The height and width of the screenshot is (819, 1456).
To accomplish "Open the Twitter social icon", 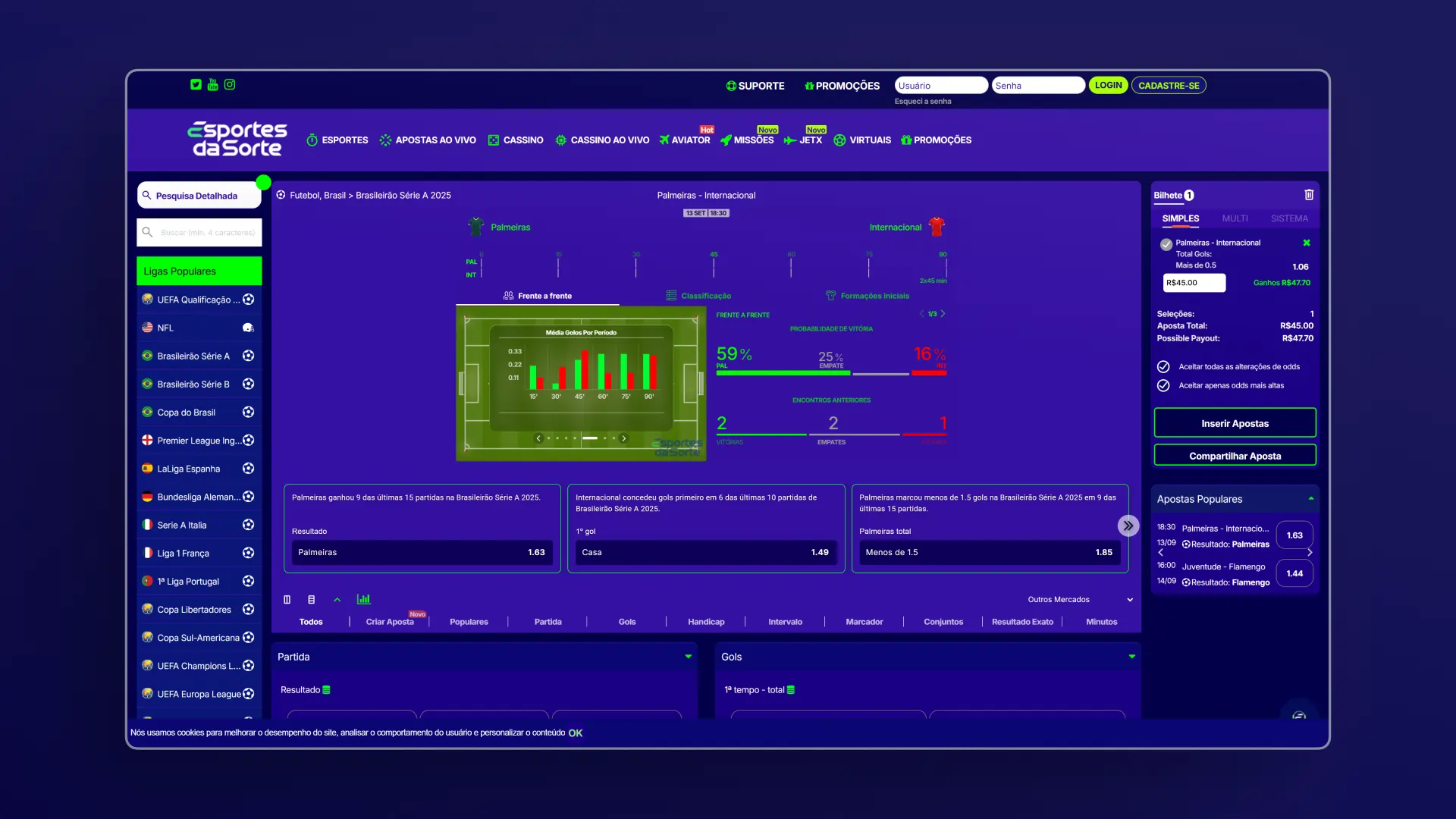I will pyautogui.click(x=196, y=85).
